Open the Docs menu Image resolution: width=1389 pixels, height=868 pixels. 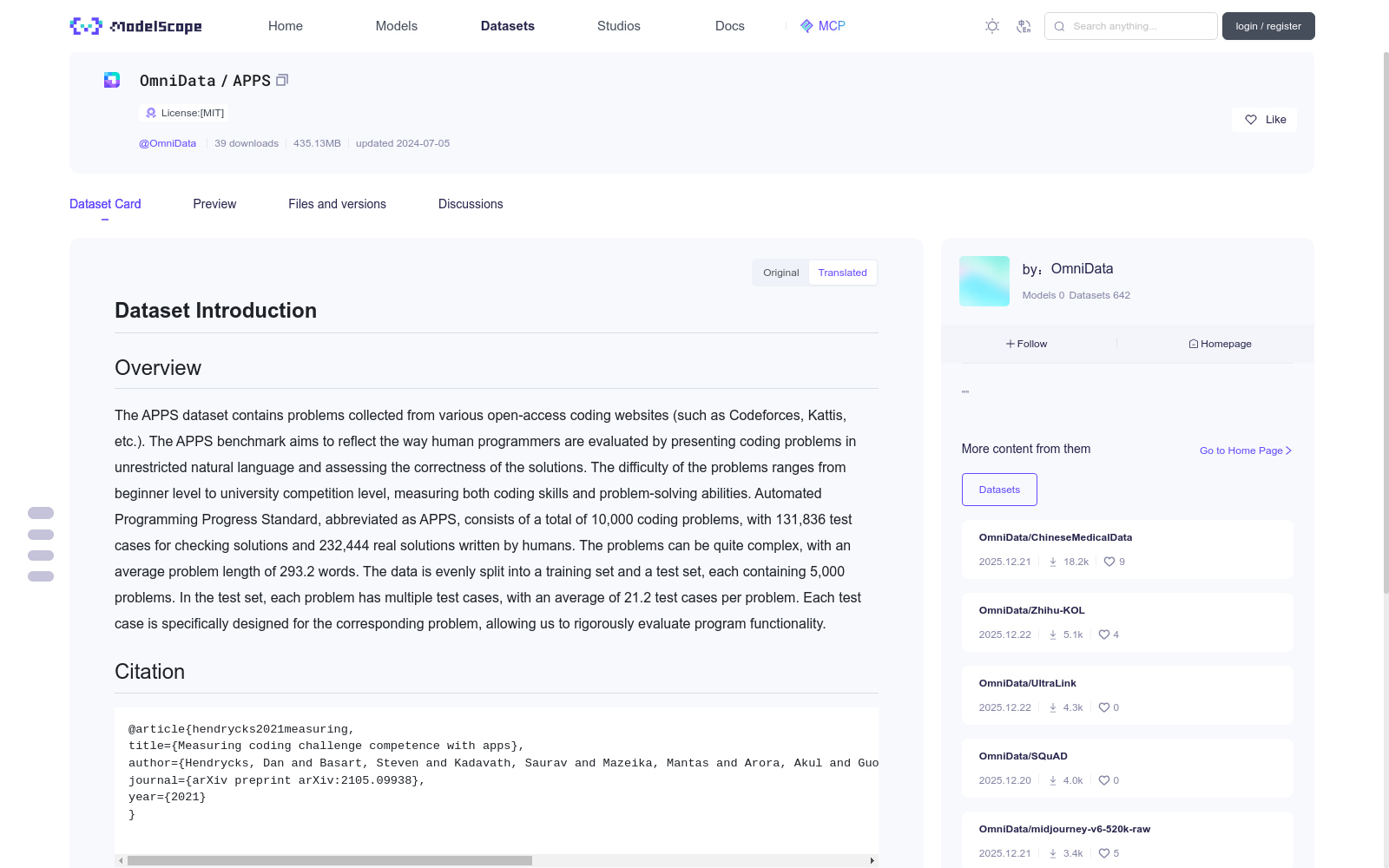[730, 26]
